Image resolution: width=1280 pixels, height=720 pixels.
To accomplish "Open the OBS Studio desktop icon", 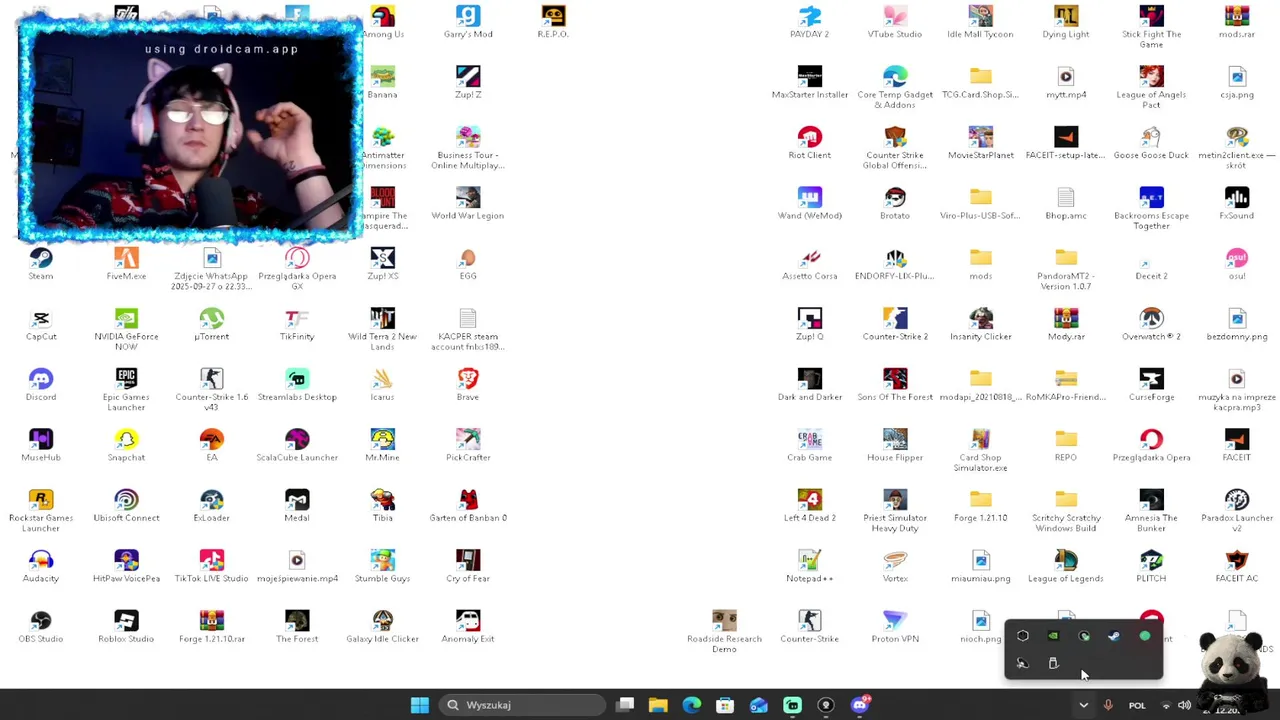I will 41,627.
